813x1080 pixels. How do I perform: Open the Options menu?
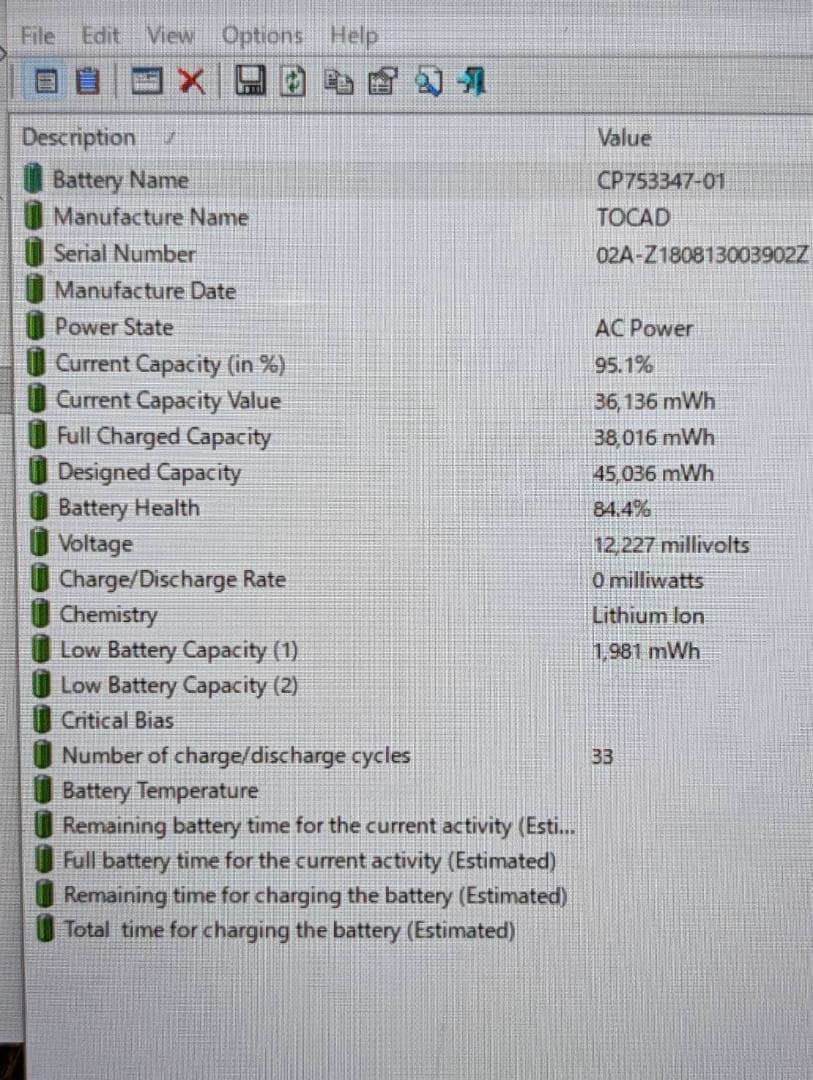click(261, 34)
